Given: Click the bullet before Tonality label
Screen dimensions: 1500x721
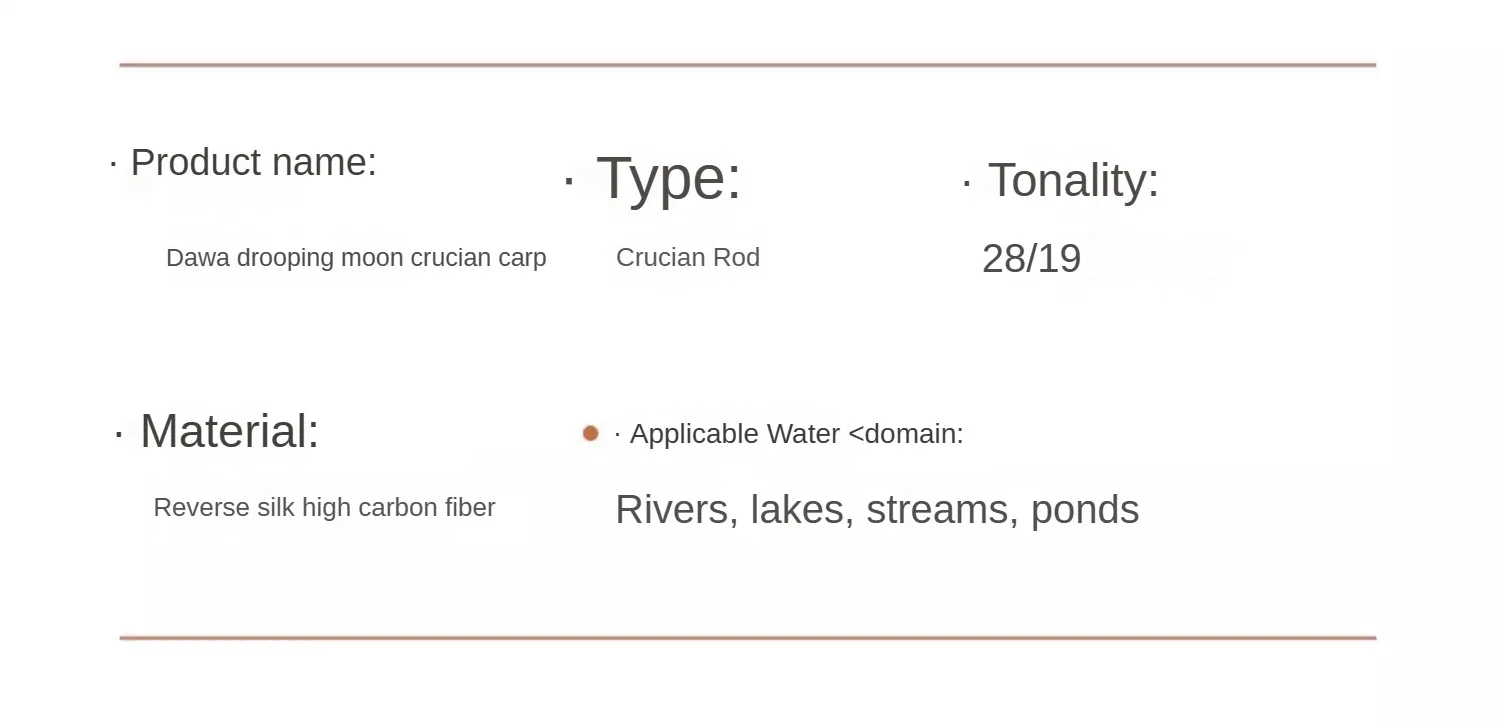Looking at the screenshot, I should [x=966, y=183].
